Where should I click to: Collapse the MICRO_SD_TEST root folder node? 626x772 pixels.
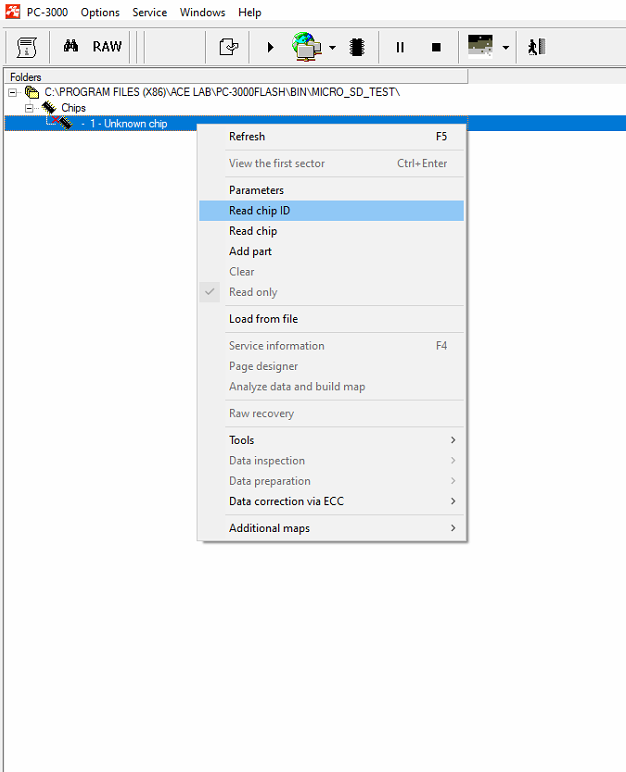pyautogui.click(x=13, y=92)
